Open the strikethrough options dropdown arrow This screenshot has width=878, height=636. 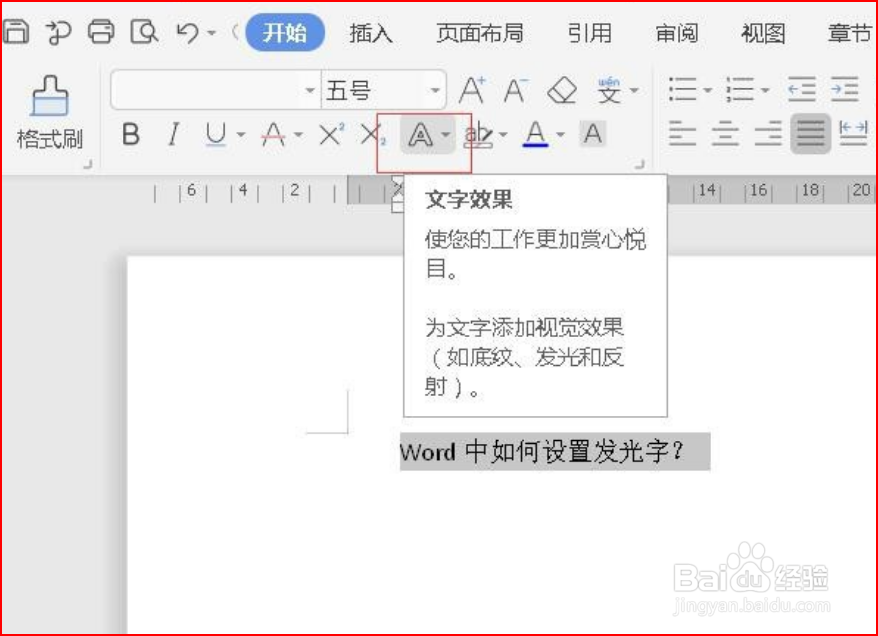(298, 134)
